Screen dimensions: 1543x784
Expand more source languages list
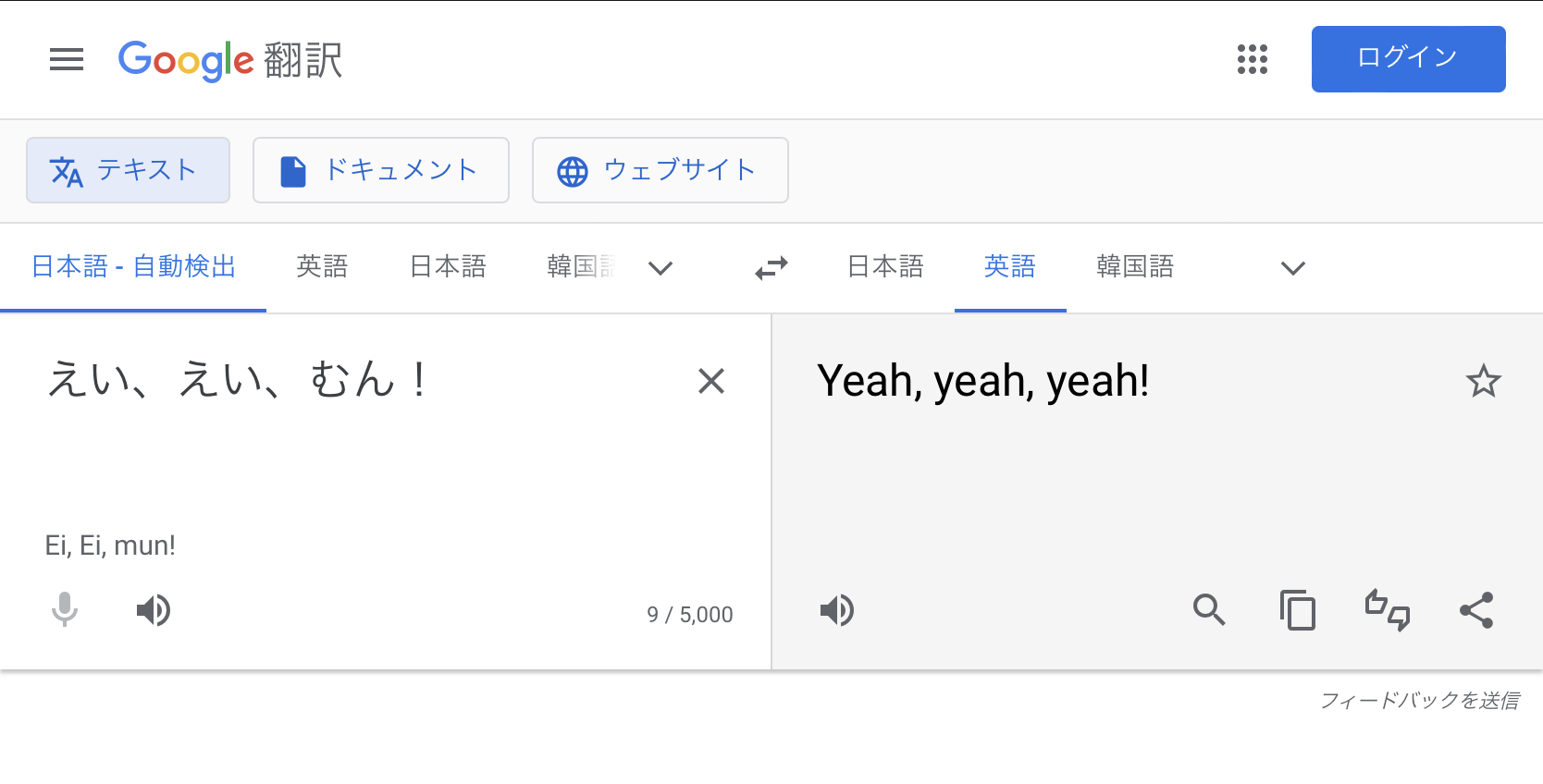point(660,268)
